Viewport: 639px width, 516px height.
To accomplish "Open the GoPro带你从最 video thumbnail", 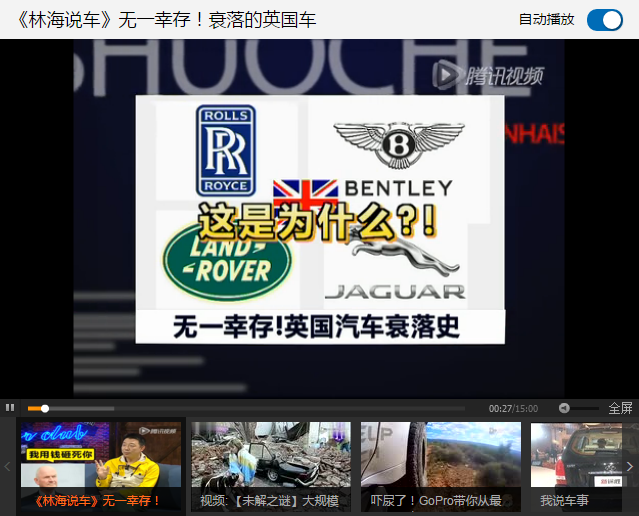I will tap(441, 466).
